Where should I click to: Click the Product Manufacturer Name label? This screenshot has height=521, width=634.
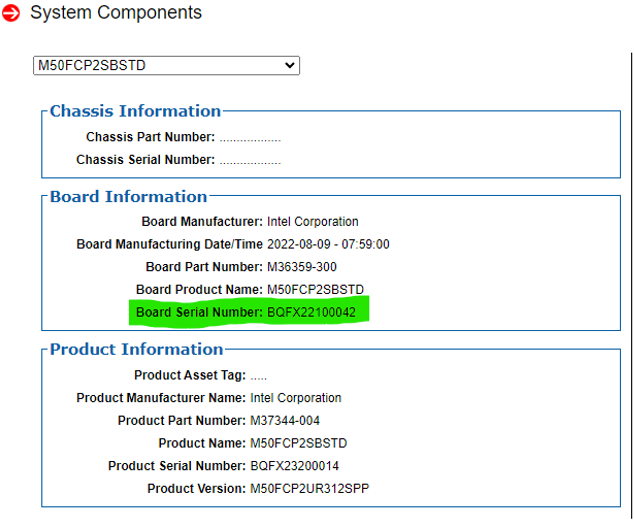tap(161, 398)
